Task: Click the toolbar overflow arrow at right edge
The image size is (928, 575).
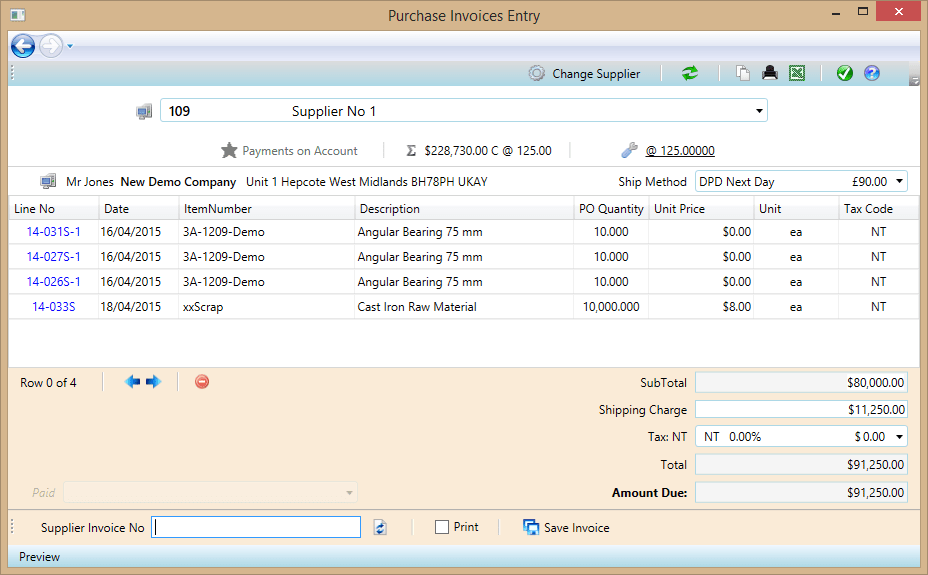Action: [x=914, y=80]
